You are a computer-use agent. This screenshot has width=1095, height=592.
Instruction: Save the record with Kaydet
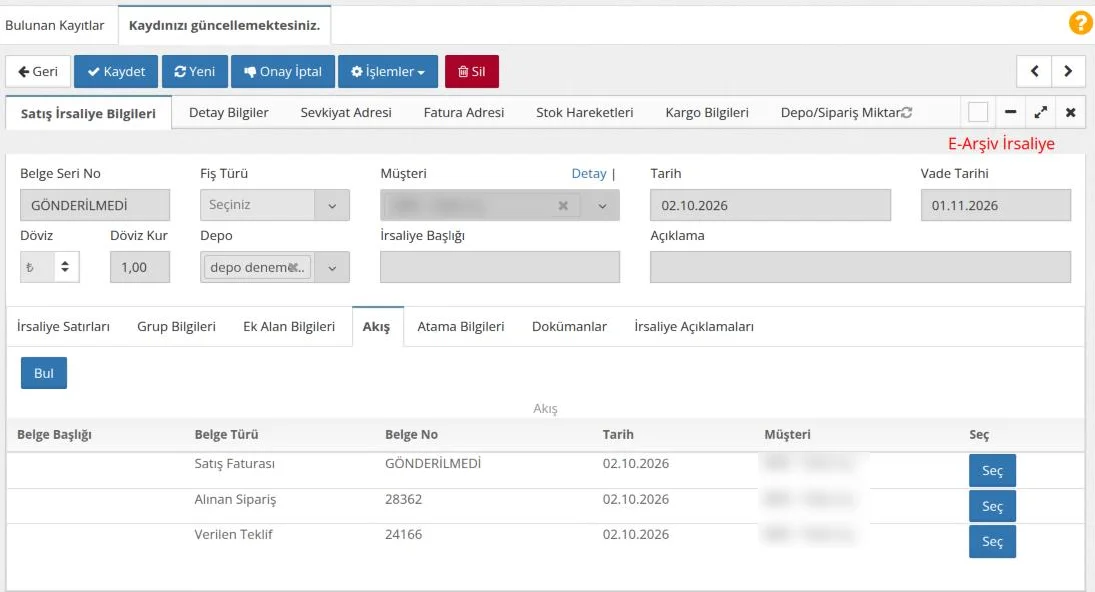(x=116, y=71)
